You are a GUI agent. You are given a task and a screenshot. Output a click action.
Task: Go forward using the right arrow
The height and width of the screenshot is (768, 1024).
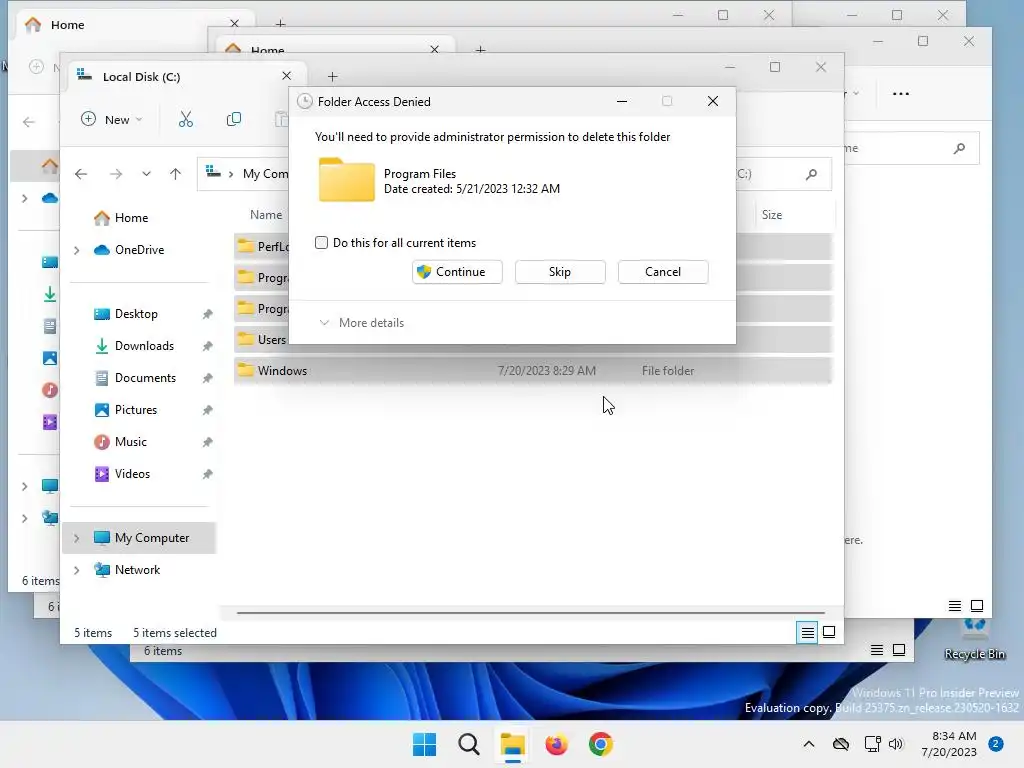pyautogui.click(x=116, y=174)
